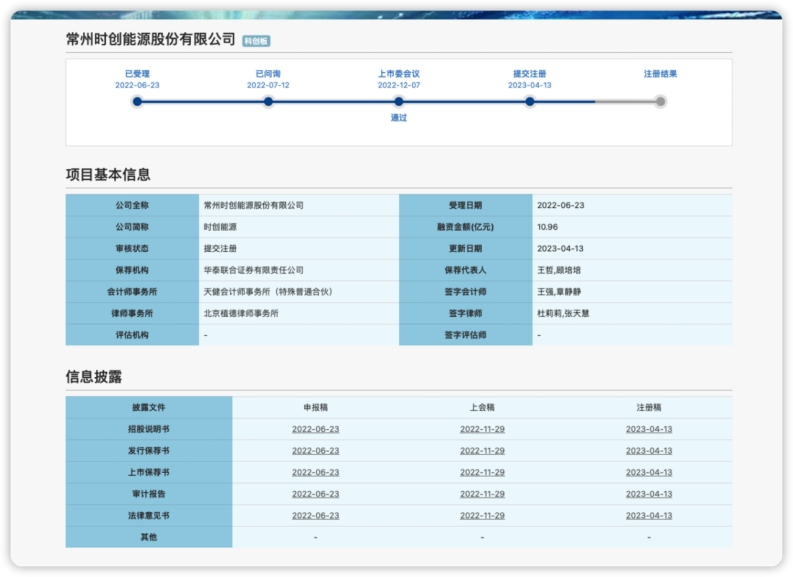Click the sponsor 华泰联合证券有限责任公司
This screenshot has width=793, height=577.
[299, 270]
